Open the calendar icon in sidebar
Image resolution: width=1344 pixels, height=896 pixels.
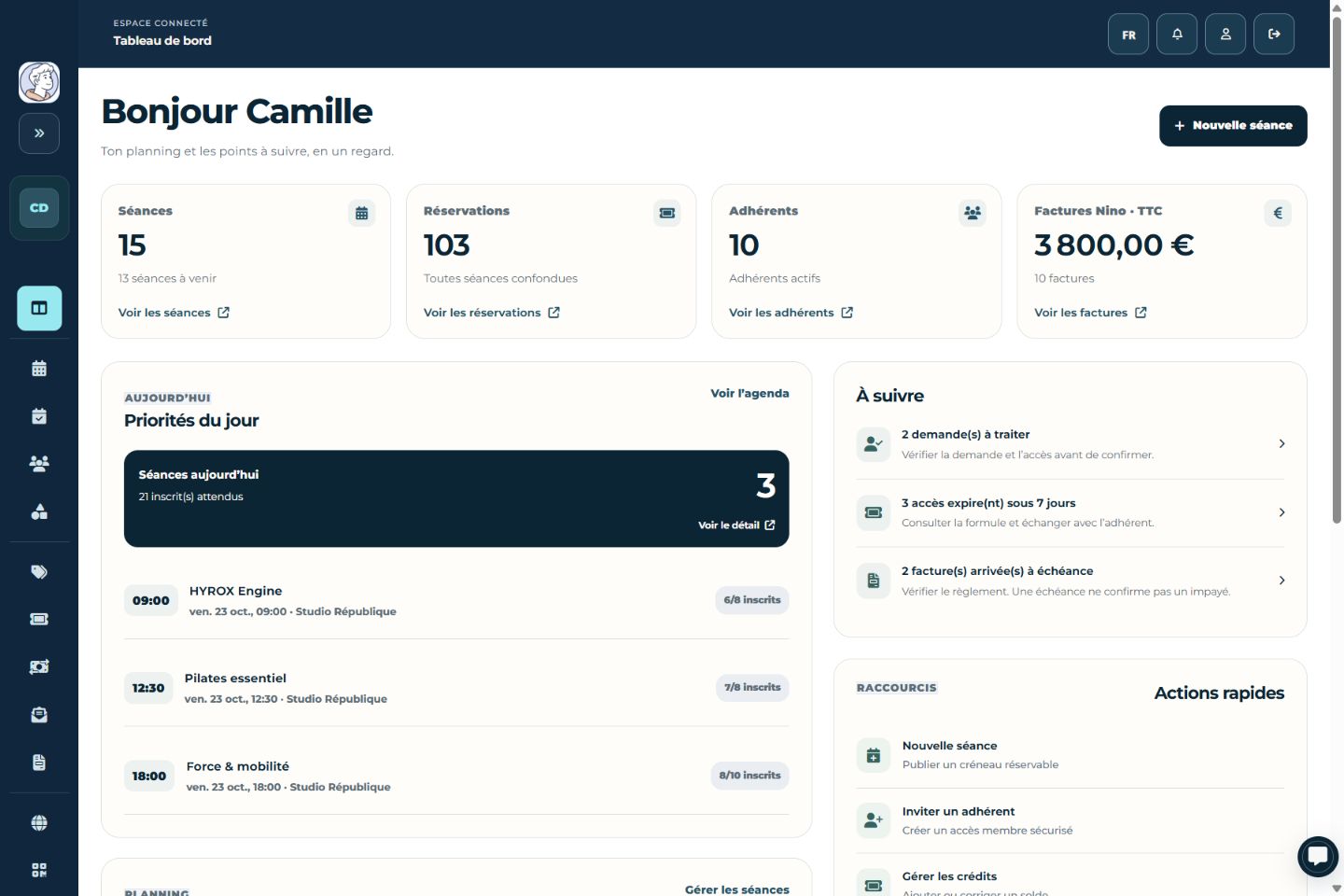[39, 369]
